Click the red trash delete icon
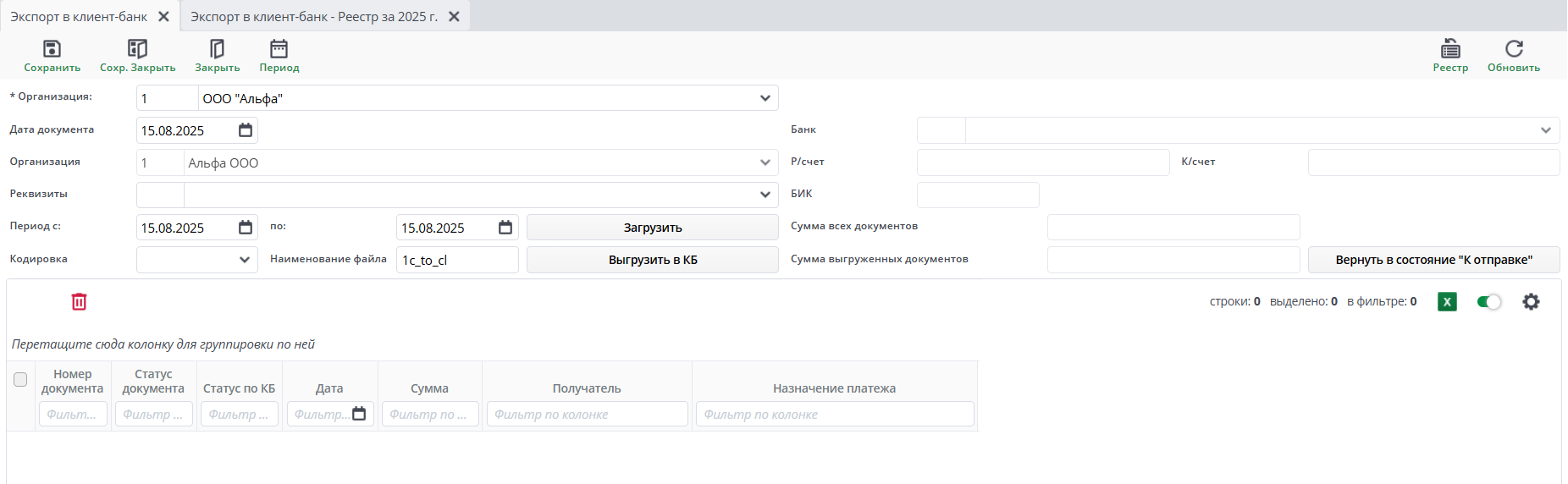The height and width of the screenshot is (484, 1568). (x=79, y=302)
